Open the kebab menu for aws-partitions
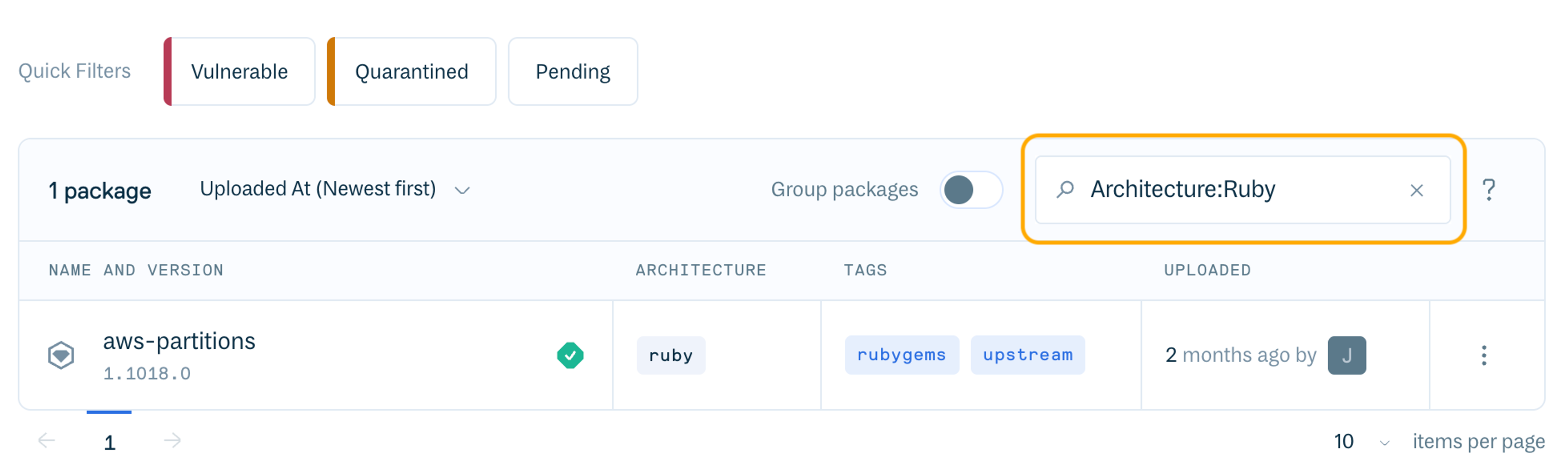Screen dimensions: 1568x472 [x=1483, y=355]
